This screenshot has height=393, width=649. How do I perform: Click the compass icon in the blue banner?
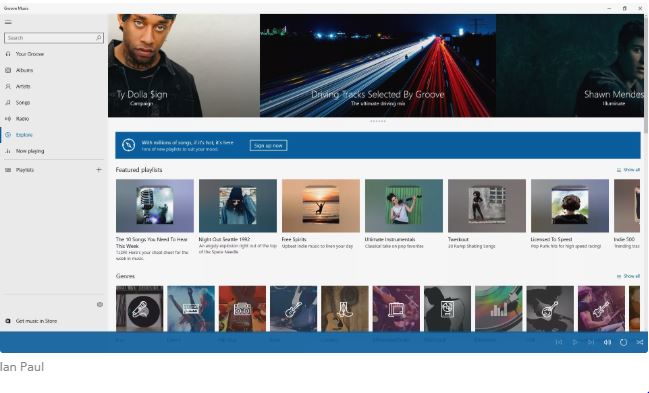(128, 145)
